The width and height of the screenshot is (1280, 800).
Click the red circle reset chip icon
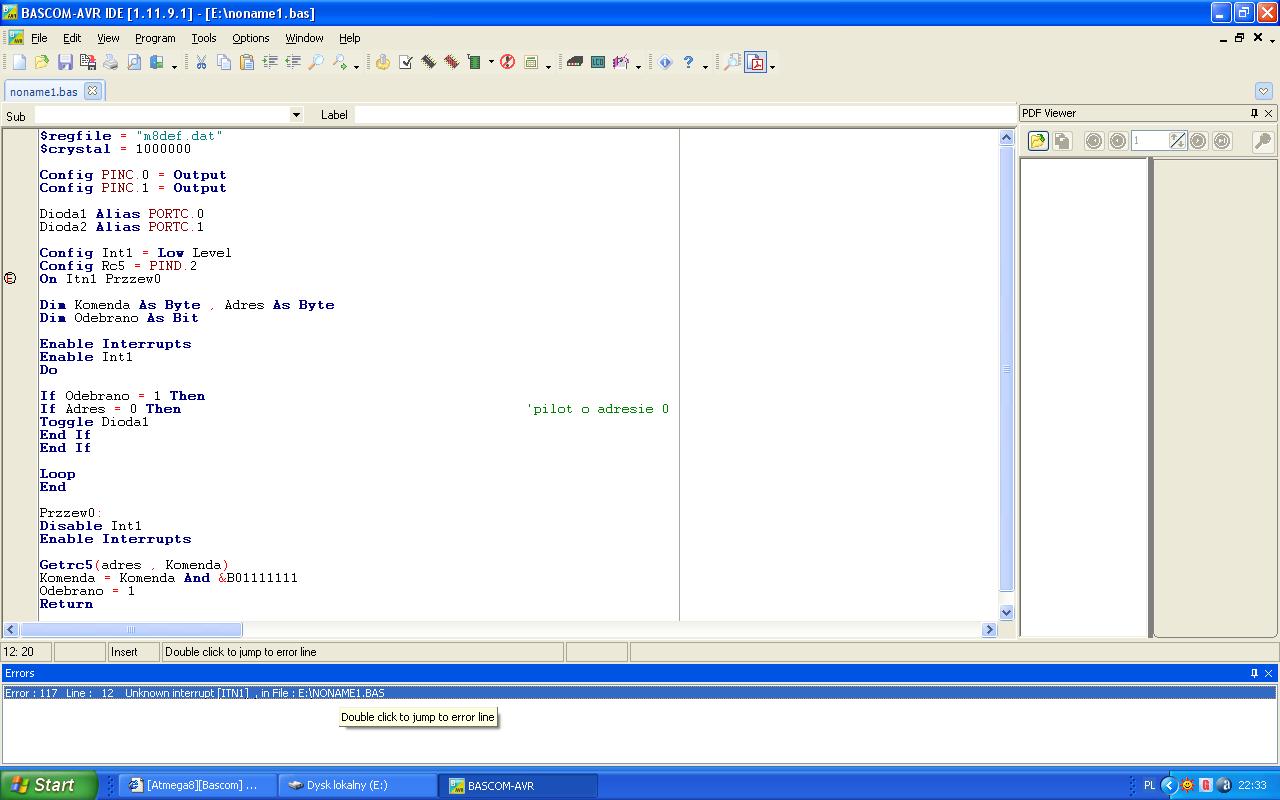click(508, 62)
